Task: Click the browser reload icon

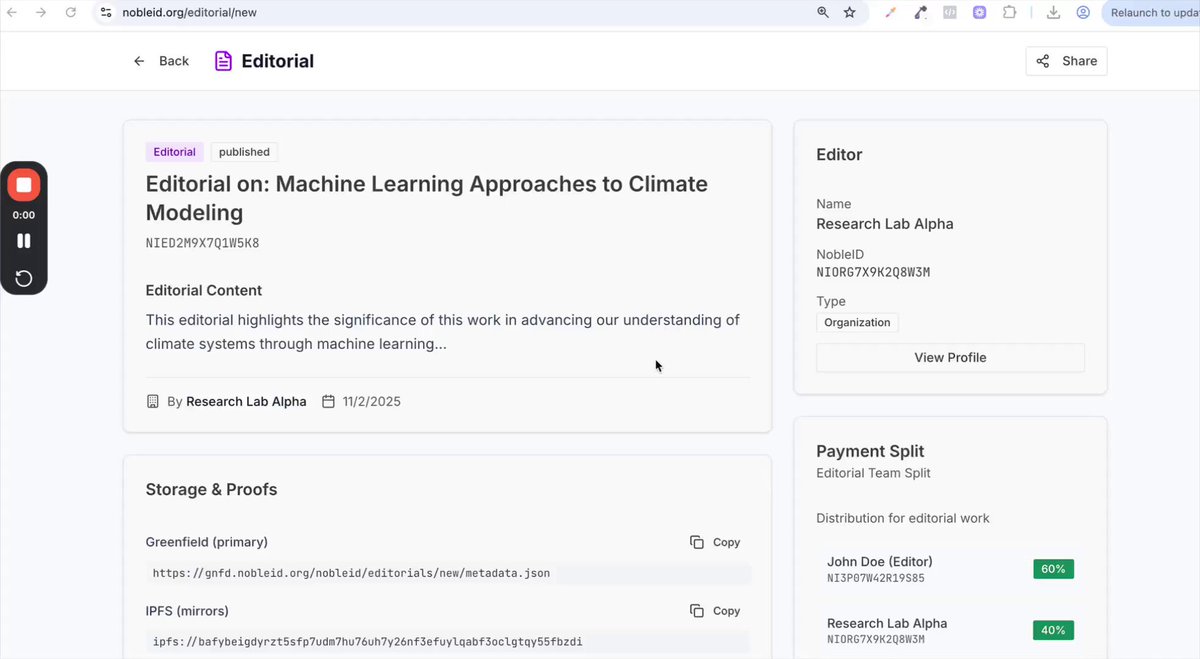Action: click(x=70, y=13)
